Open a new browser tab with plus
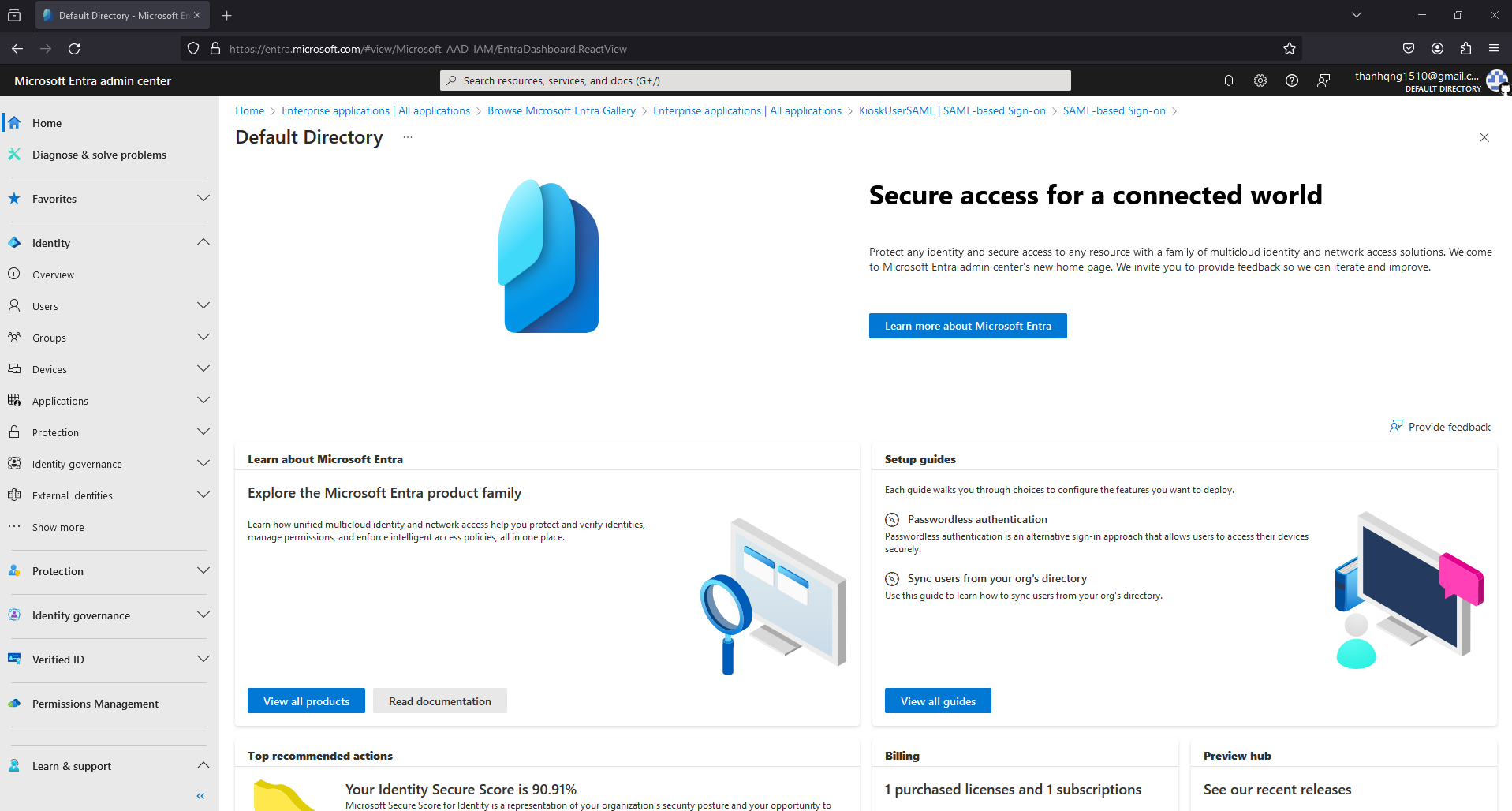 coord(227,15)
